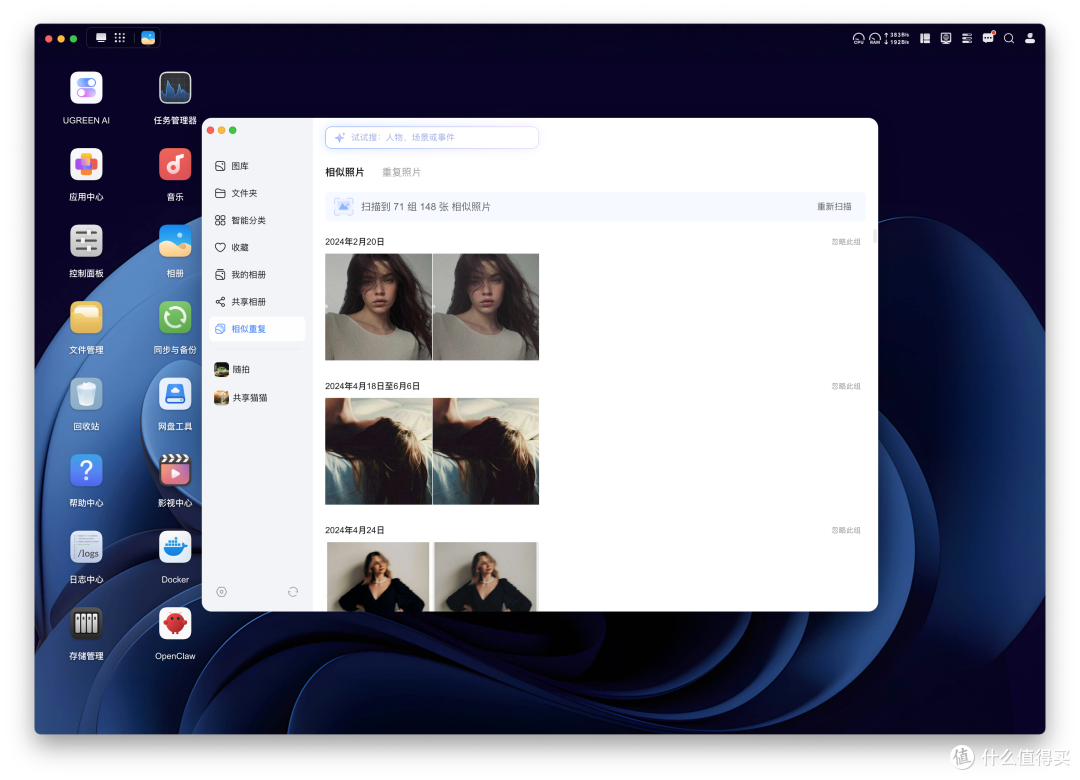Click the AI search input field
1080x780 pixels.
[432, 137]
